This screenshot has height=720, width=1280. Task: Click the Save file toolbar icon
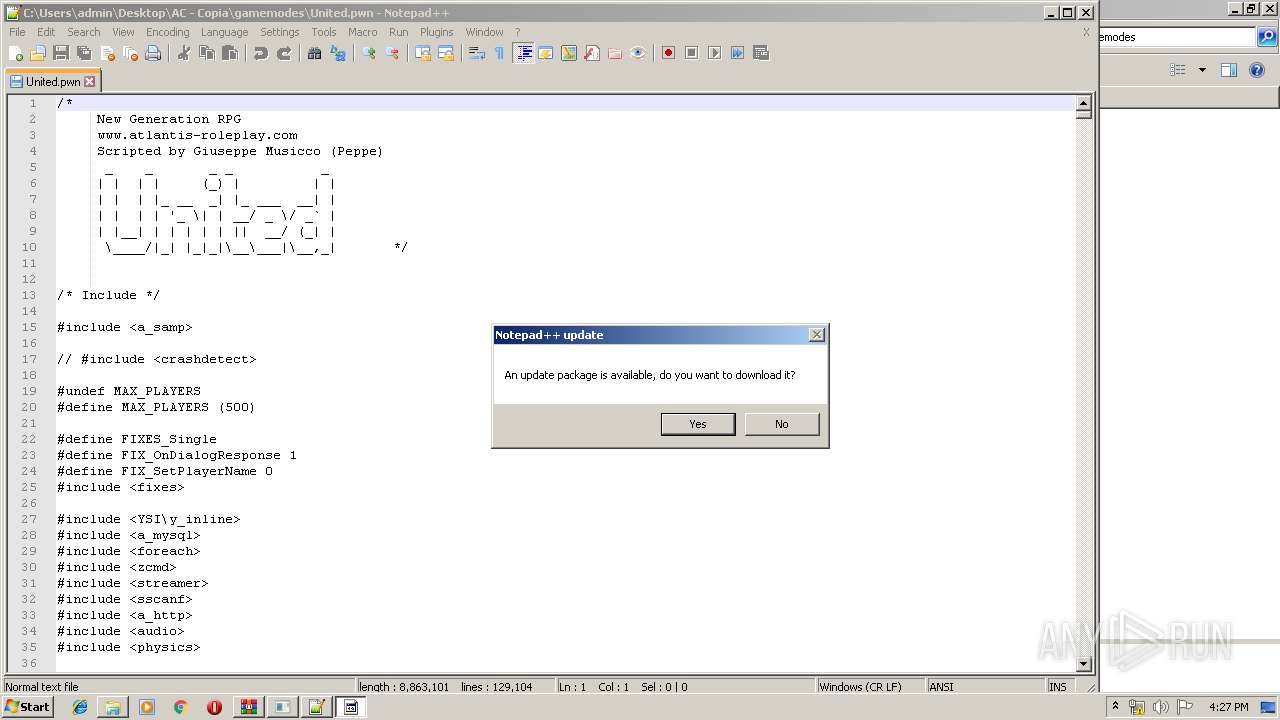pos(61,53)
